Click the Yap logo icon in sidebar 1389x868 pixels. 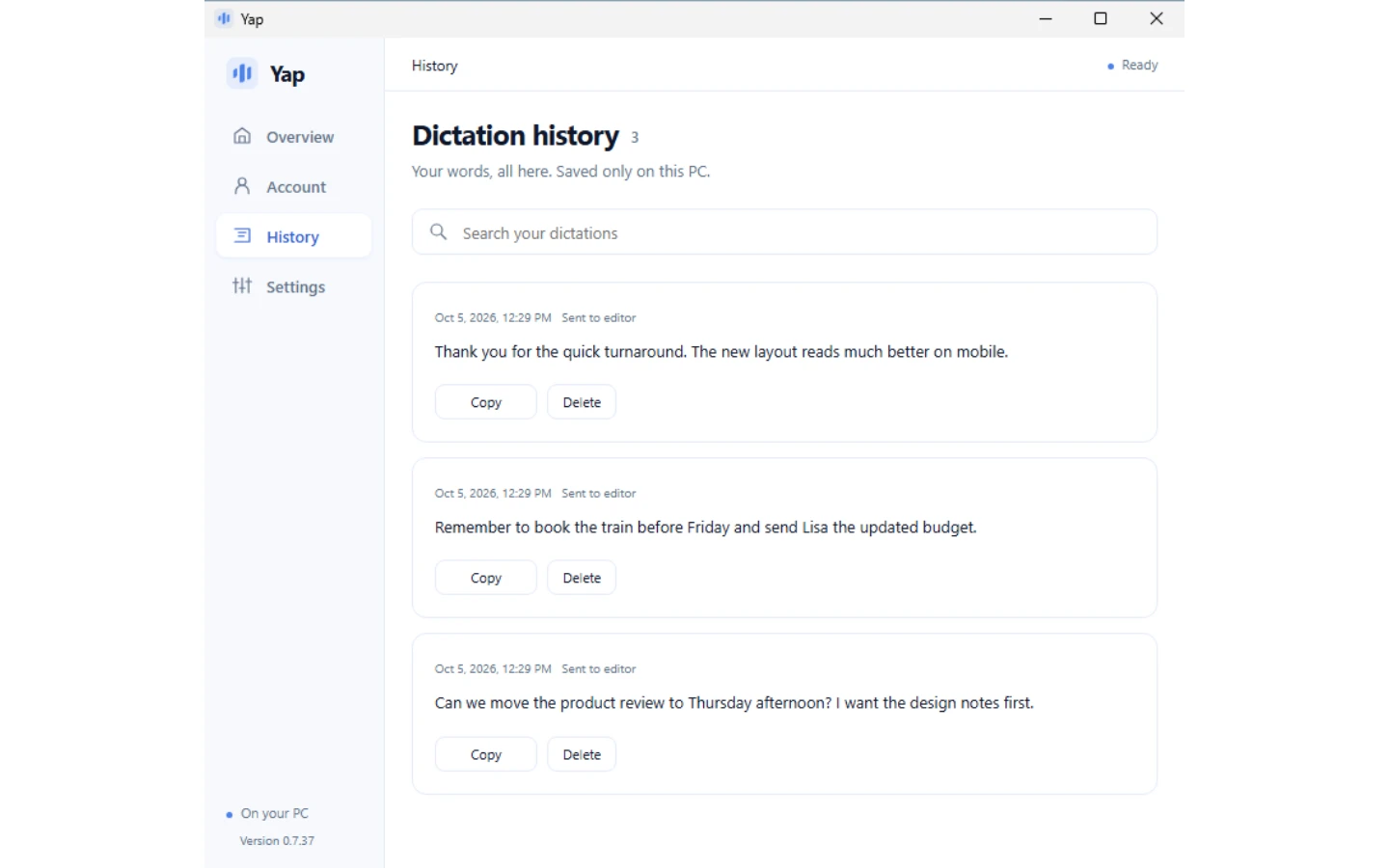pos(242,73)
